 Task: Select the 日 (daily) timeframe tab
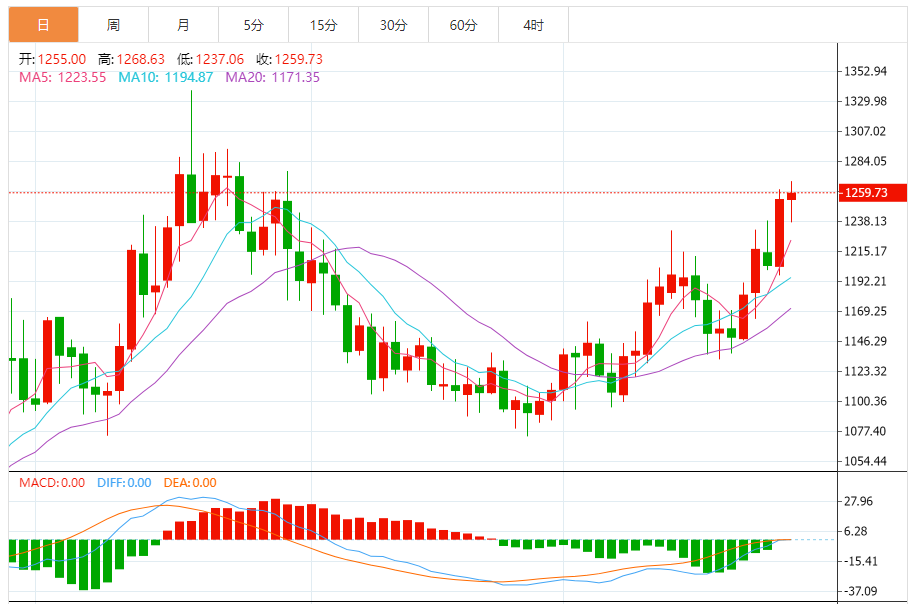pos(44,25)
